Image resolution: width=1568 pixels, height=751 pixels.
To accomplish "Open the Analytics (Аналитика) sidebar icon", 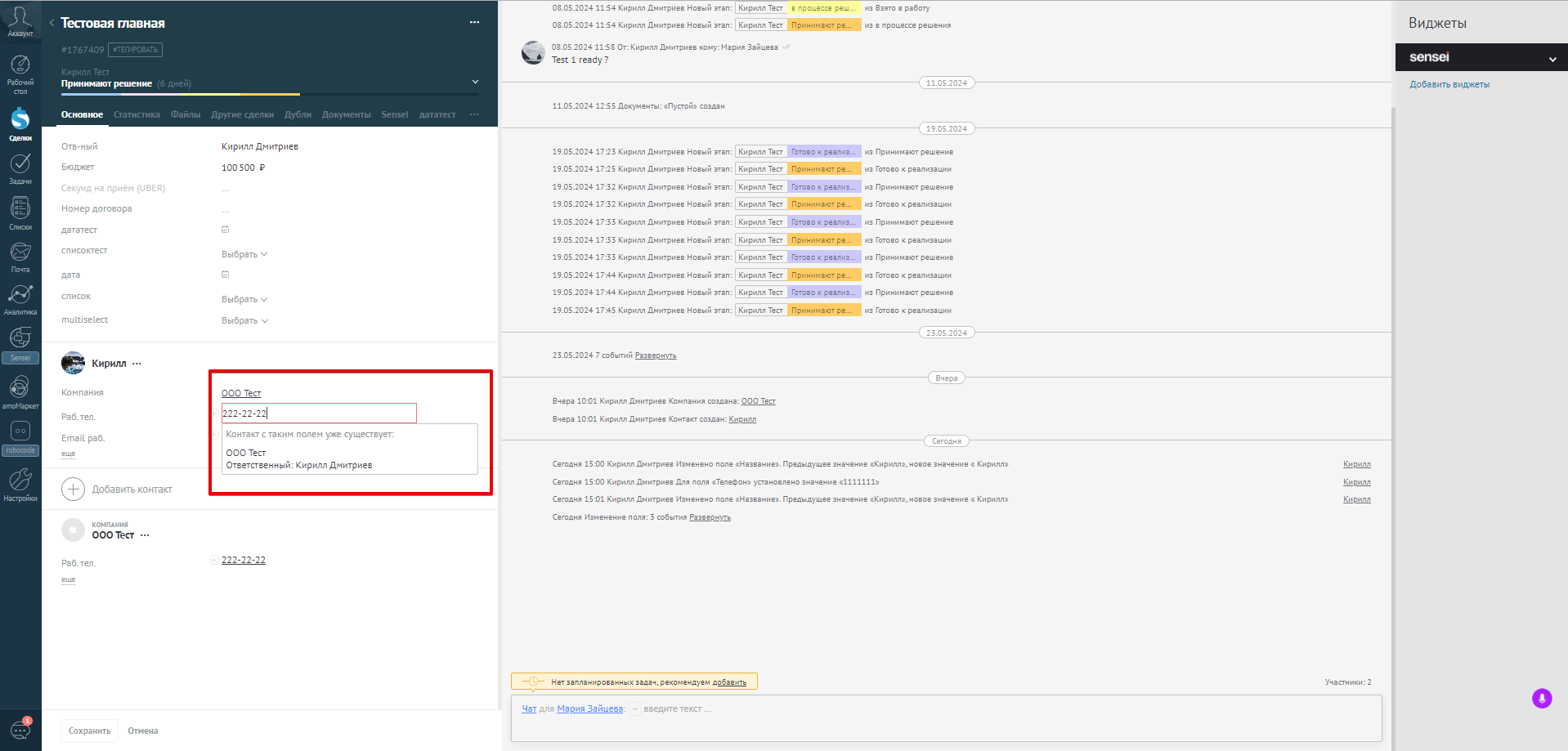I will 20,294.
